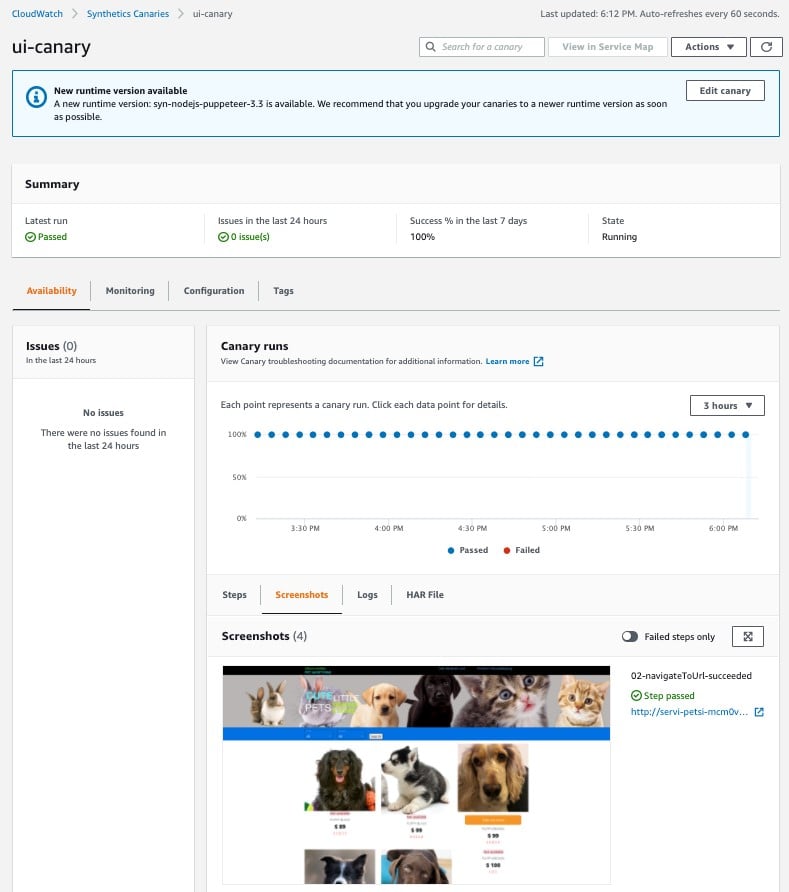Screen dimensions: 789x892
Task: Click the magnifier icon in canary search
Action: tap(431, 47)
